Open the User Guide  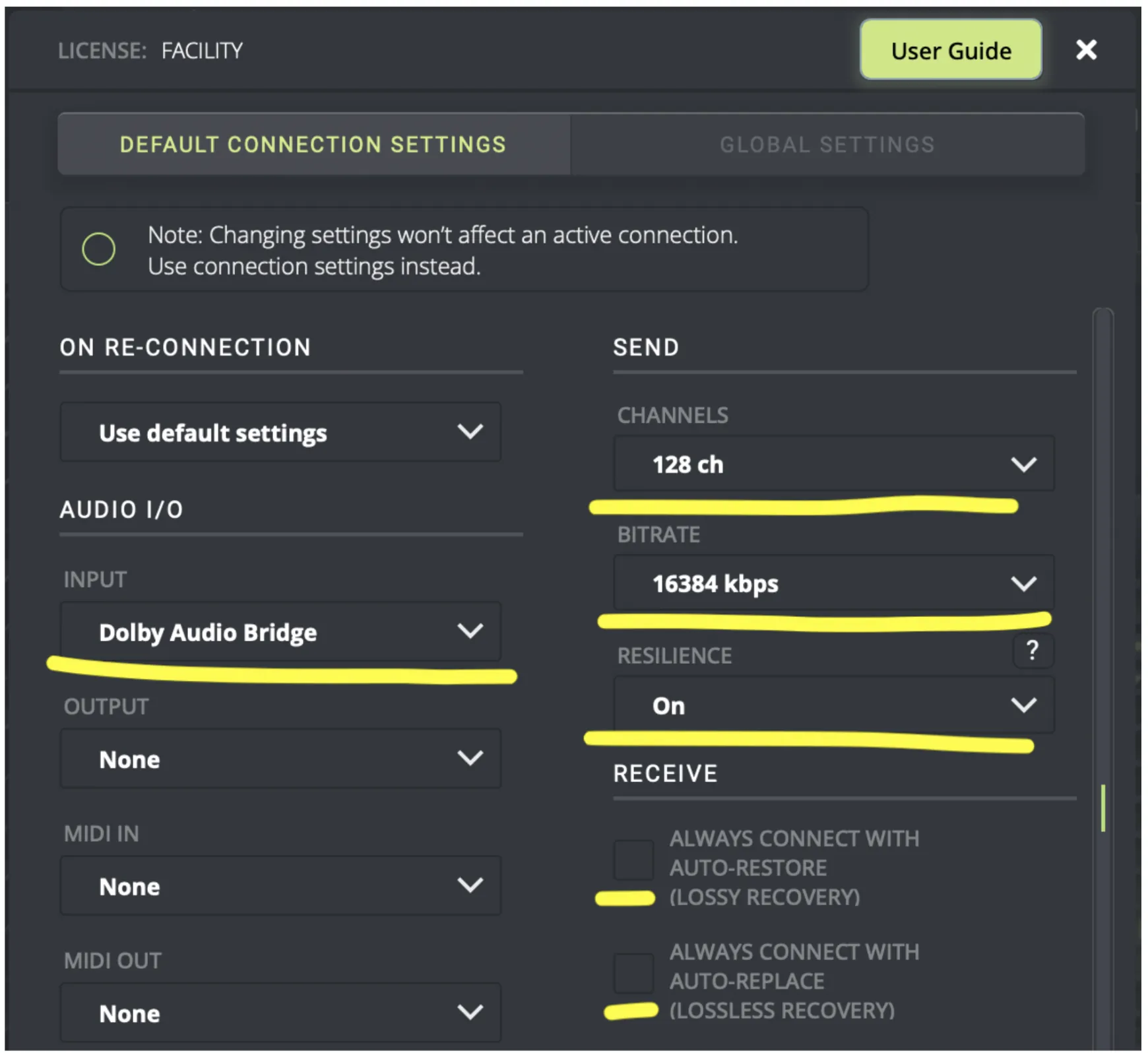coord(950,50)
